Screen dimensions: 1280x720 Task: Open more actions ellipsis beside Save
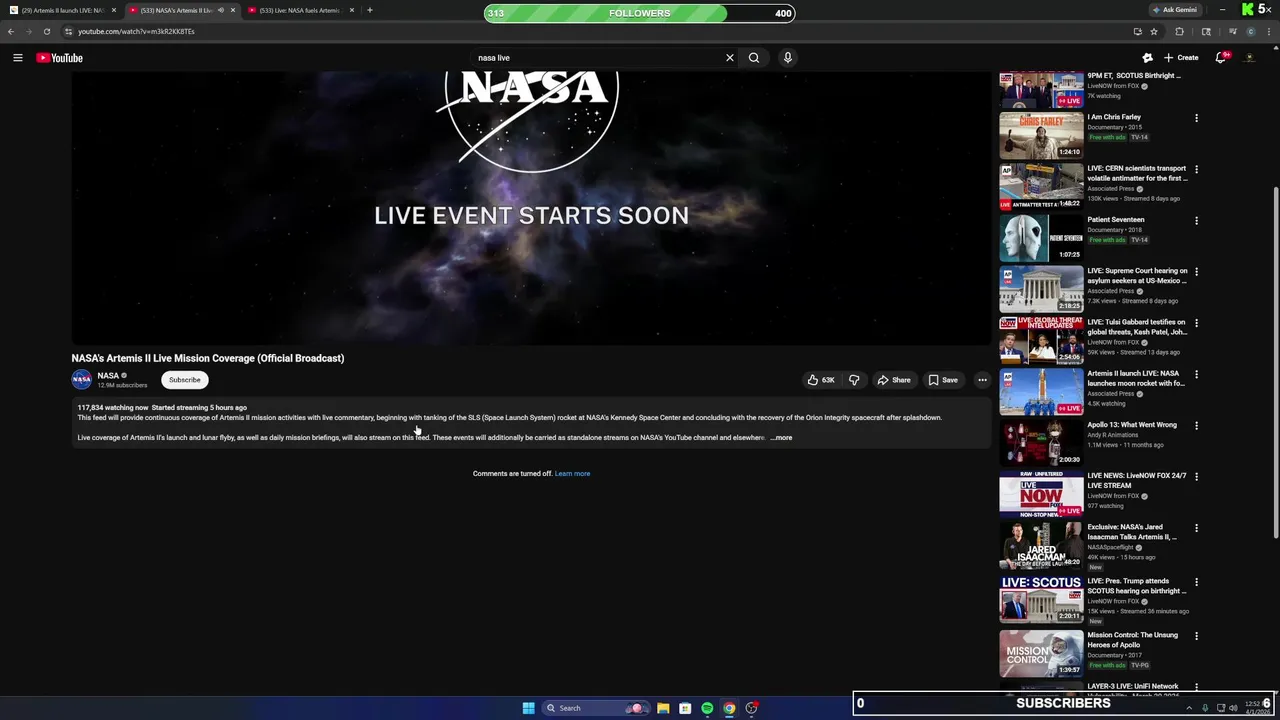click(982, 380)
